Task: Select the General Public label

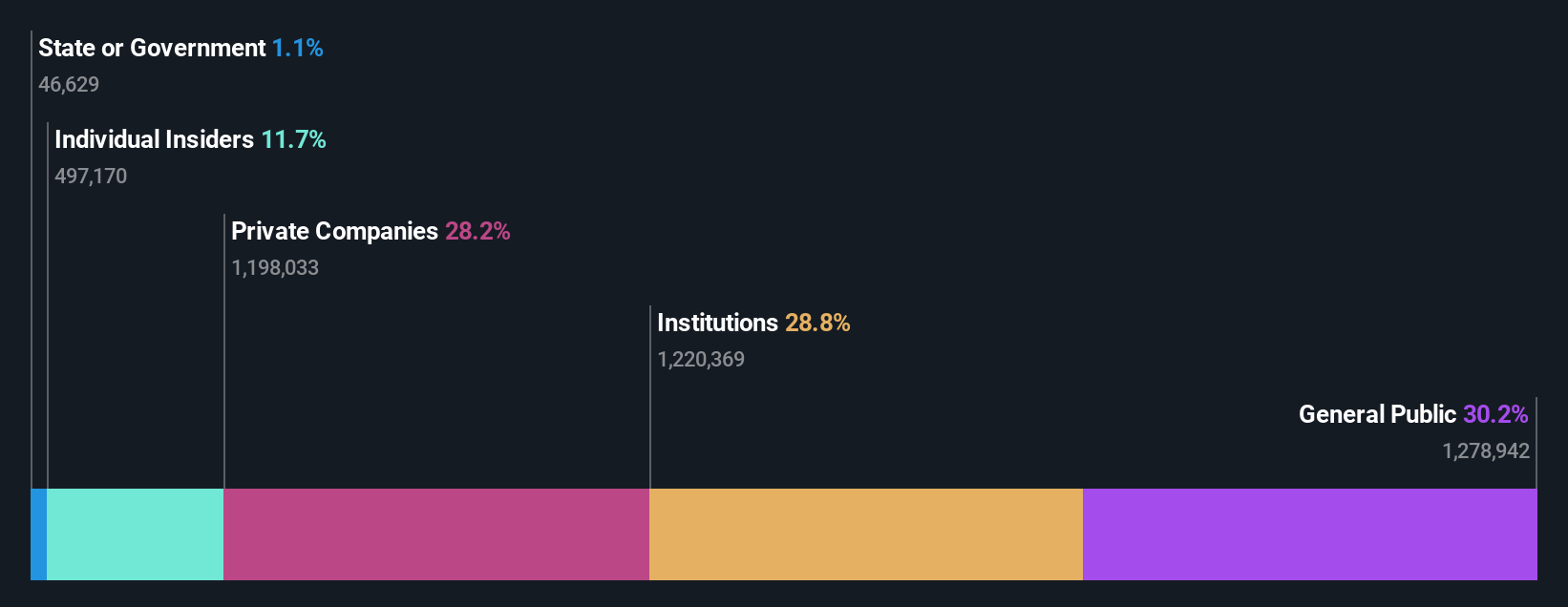Action: (1377, 414)
